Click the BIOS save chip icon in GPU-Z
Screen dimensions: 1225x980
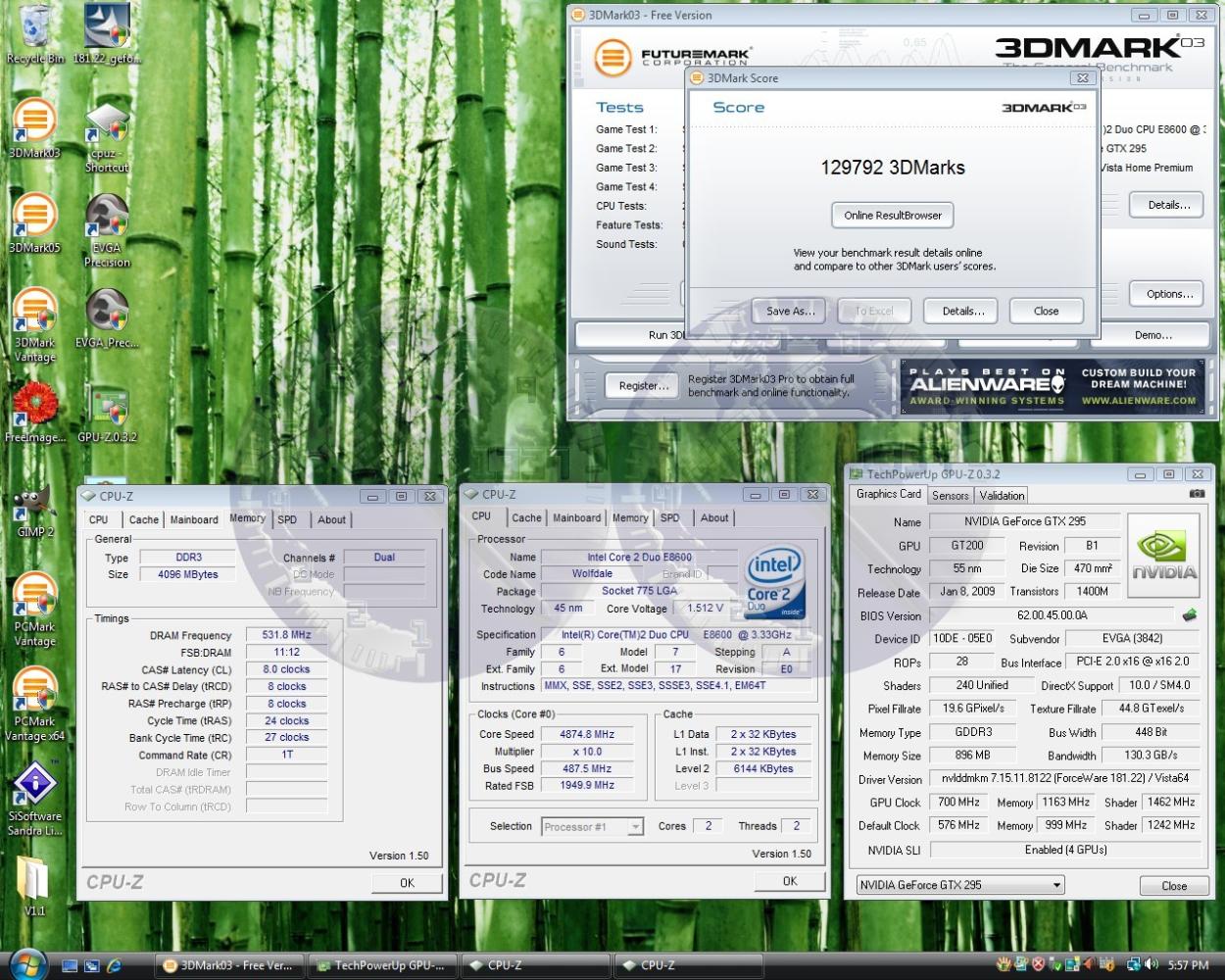click(1189, 615)
